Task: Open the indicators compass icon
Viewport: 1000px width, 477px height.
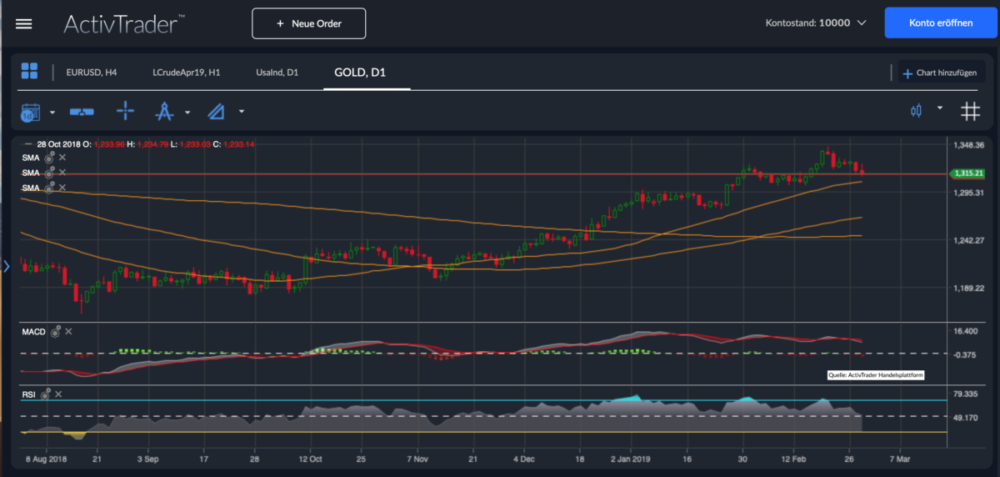Action: [165, 112]
